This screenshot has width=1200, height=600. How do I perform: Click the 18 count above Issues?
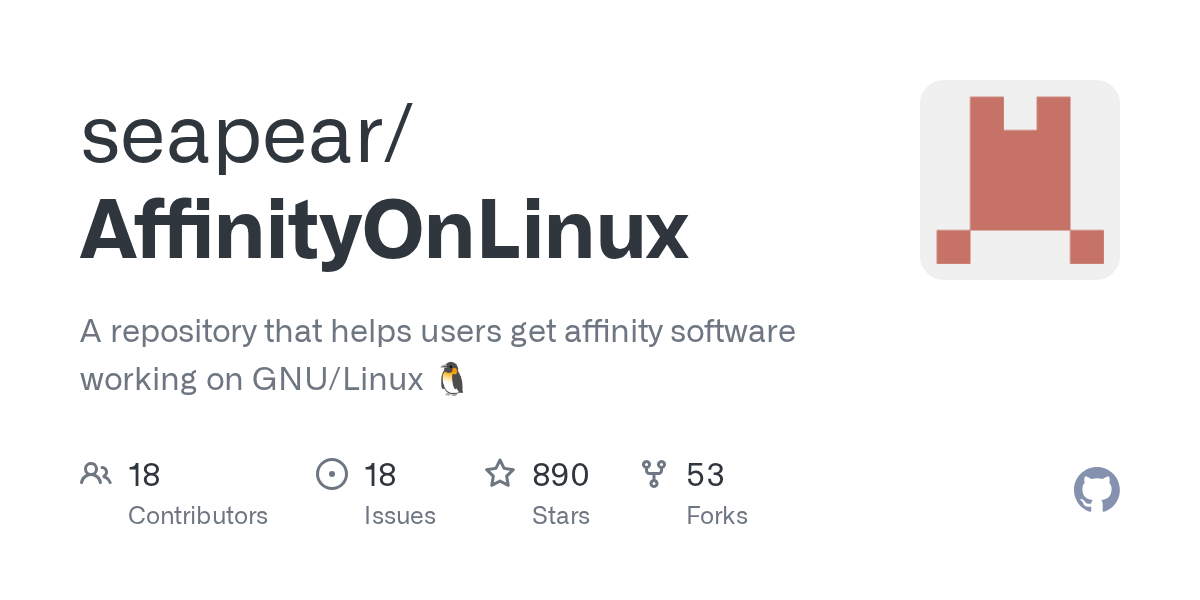[380, 474]
